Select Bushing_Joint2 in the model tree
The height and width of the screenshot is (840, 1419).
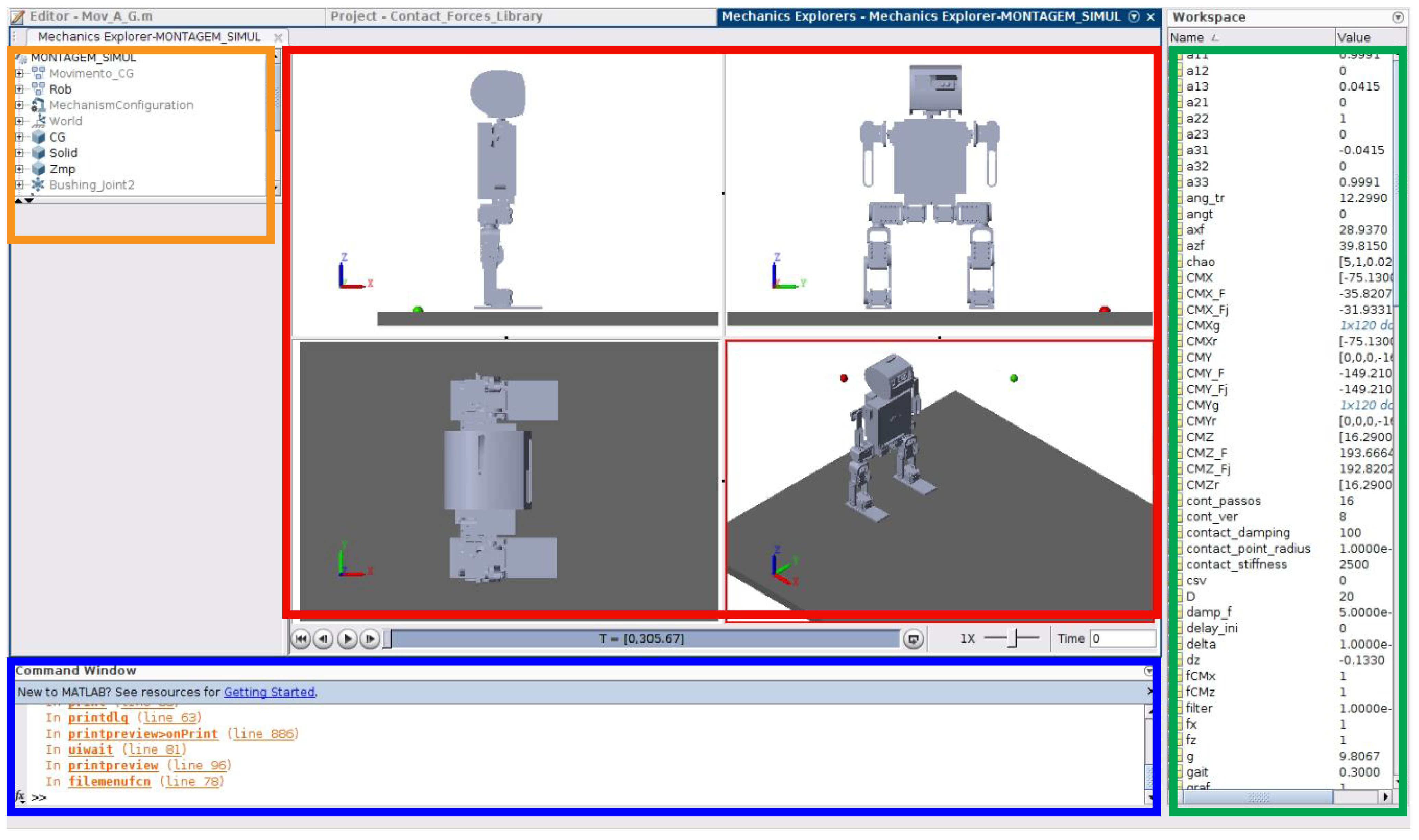pos(92,185)
